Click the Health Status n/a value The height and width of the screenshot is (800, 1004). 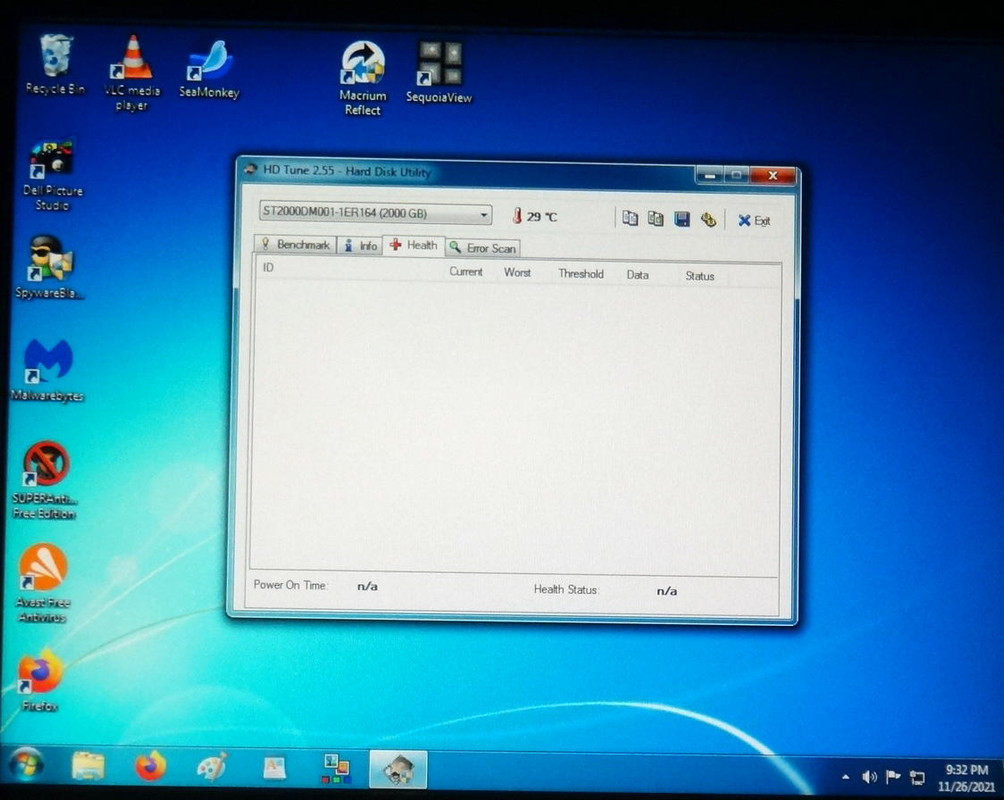[x=667, y=591]
